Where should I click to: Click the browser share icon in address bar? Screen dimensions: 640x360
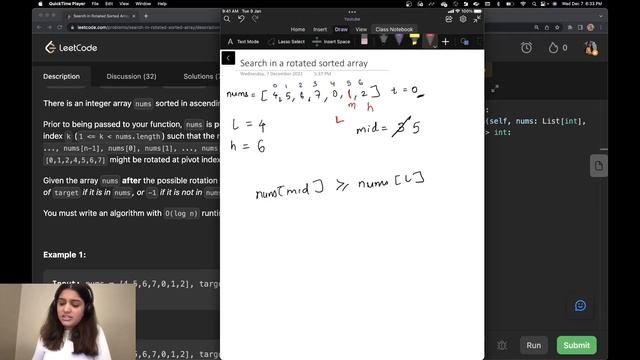(x=547, y=27)
